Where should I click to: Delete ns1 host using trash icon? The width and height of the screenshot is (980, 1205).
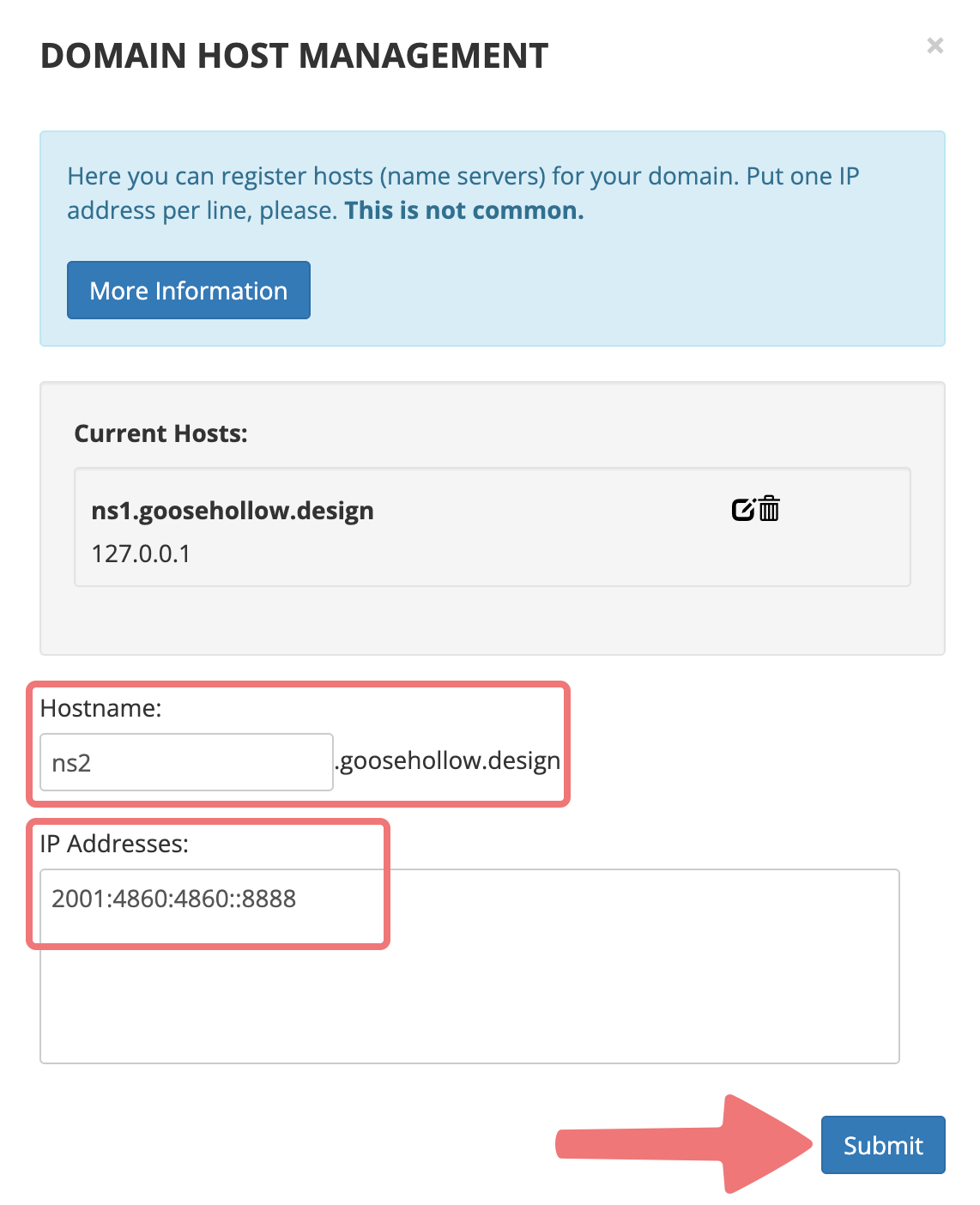click(770, 509)
